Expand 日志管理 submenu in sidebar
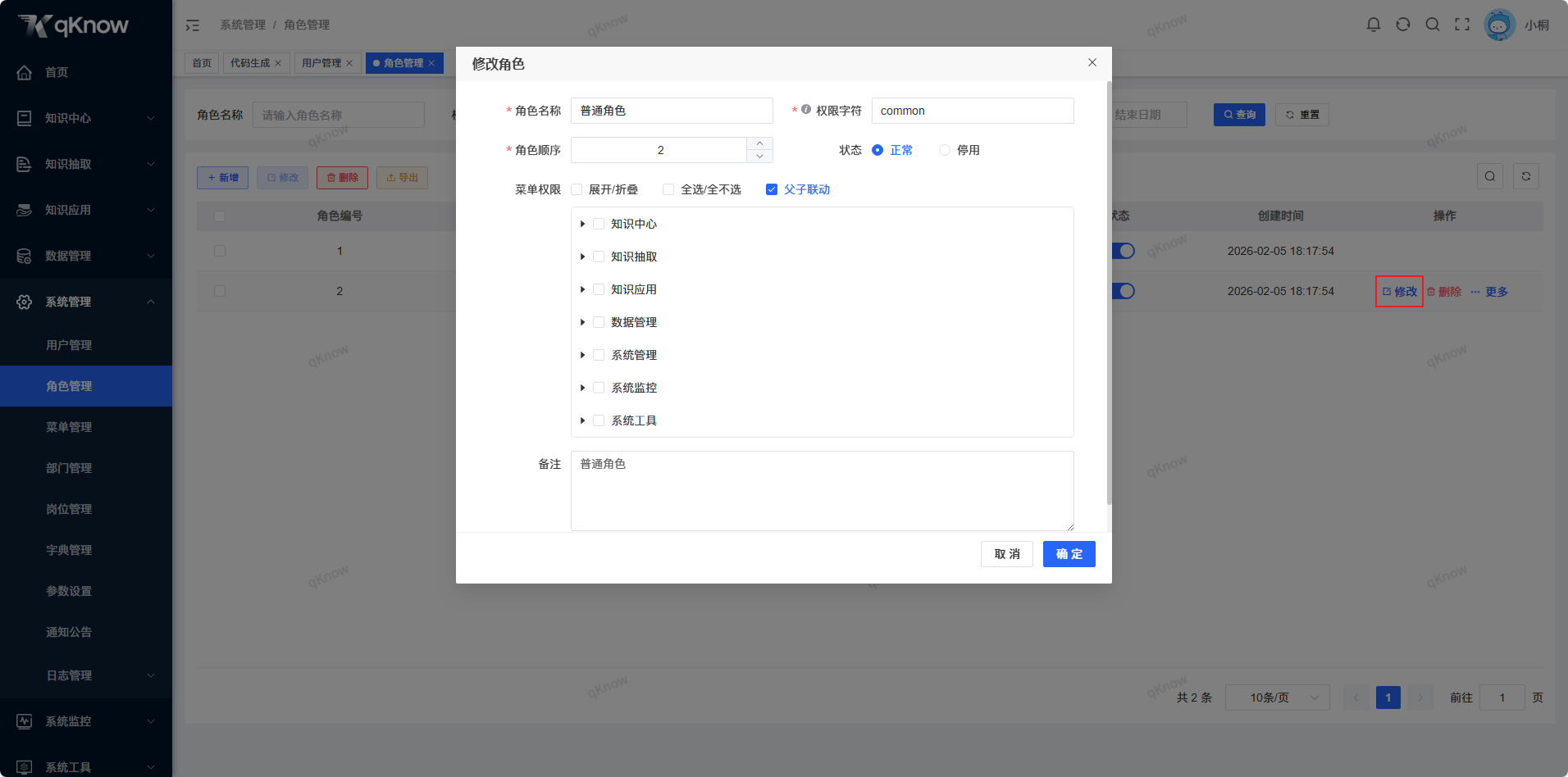 (151, 675)
